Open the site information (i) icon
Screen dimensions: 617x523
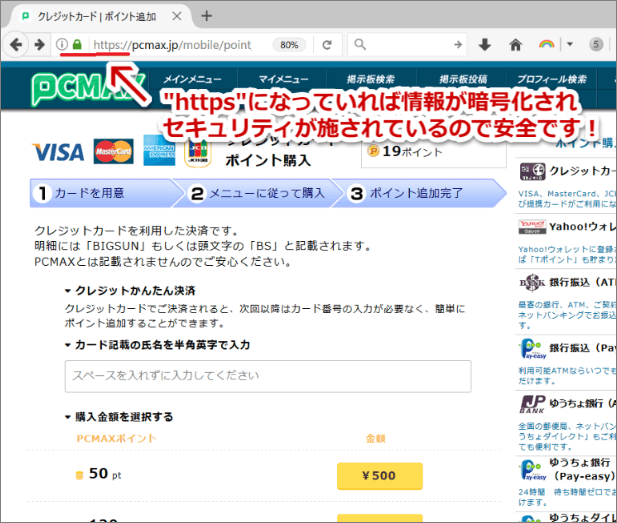tap(61, 44)
